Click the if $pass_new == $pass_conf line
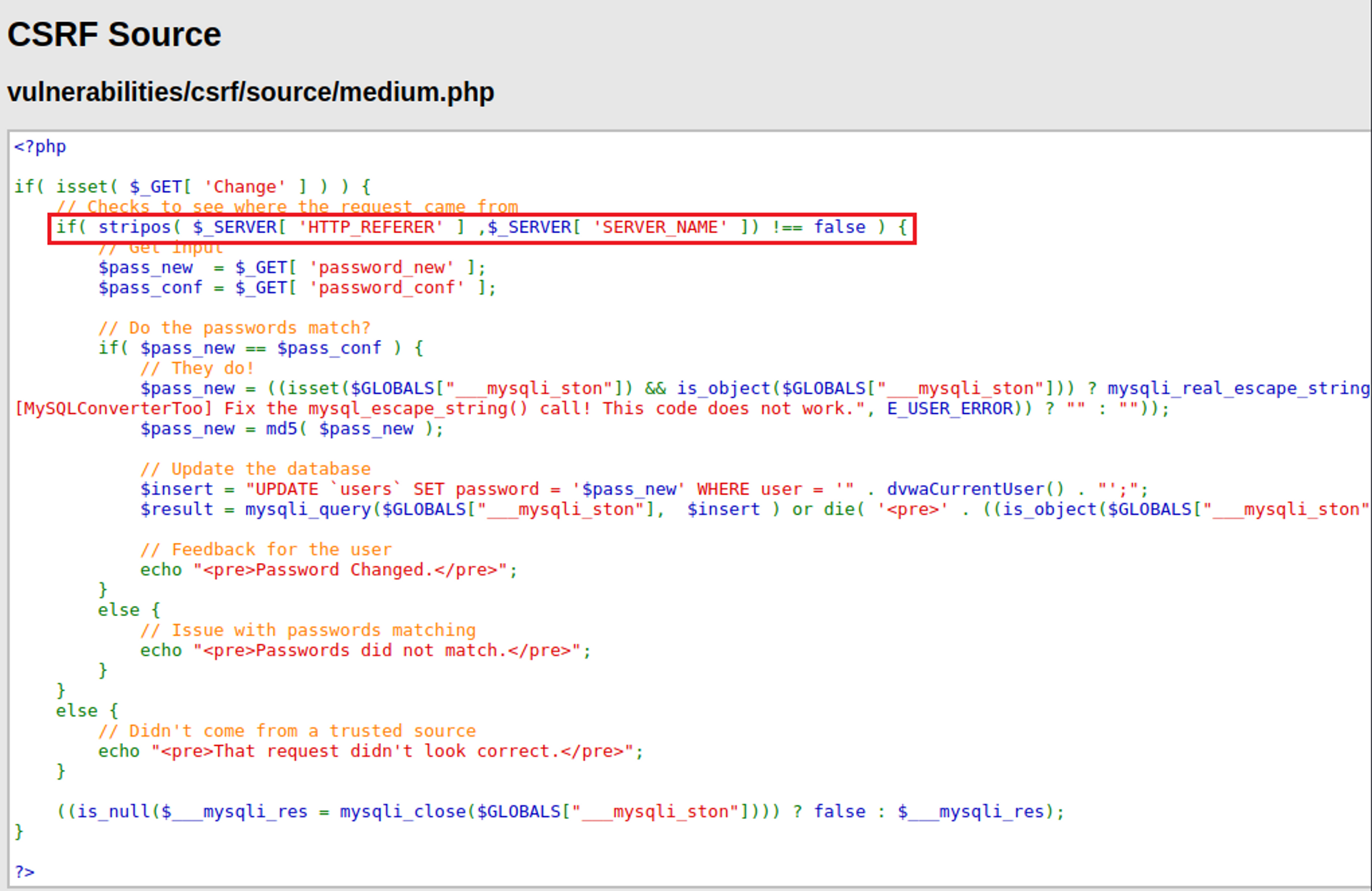The width and height of the screenshot is (1372, 891). click(x=260, y=348)
